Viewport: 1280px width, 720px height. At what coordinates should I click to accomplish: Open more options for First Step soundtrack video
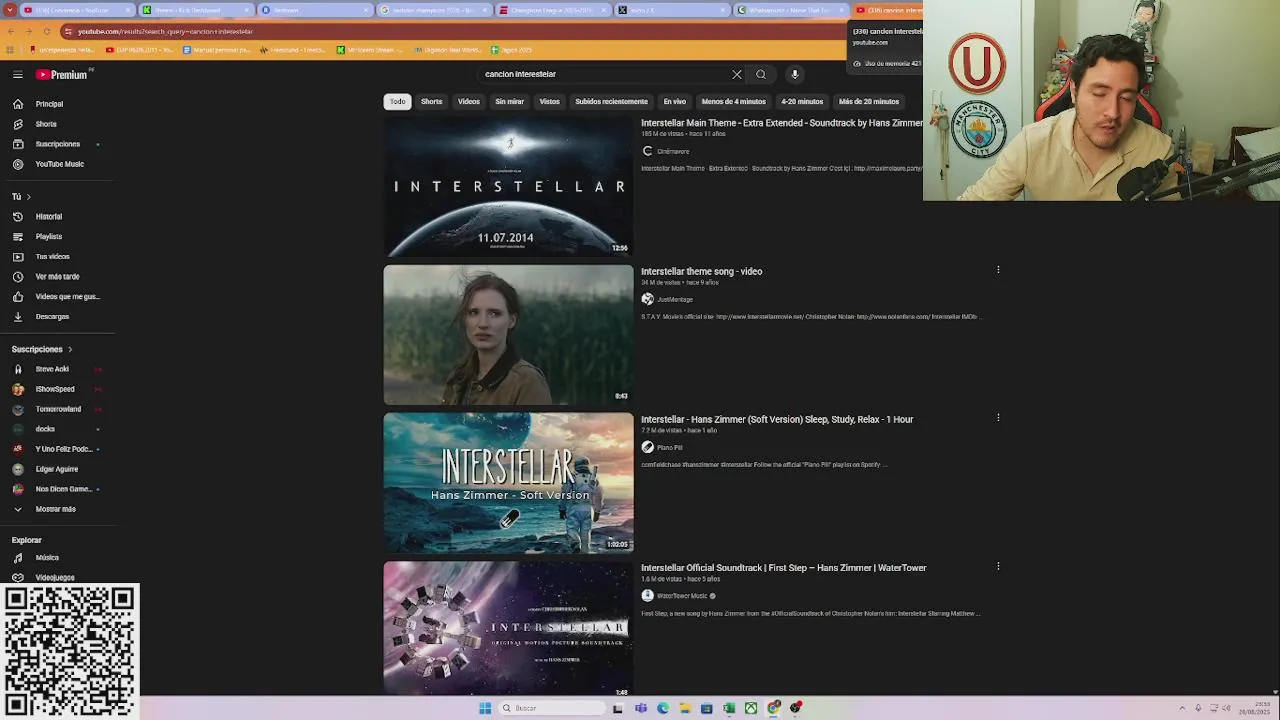tap(998, 566)
